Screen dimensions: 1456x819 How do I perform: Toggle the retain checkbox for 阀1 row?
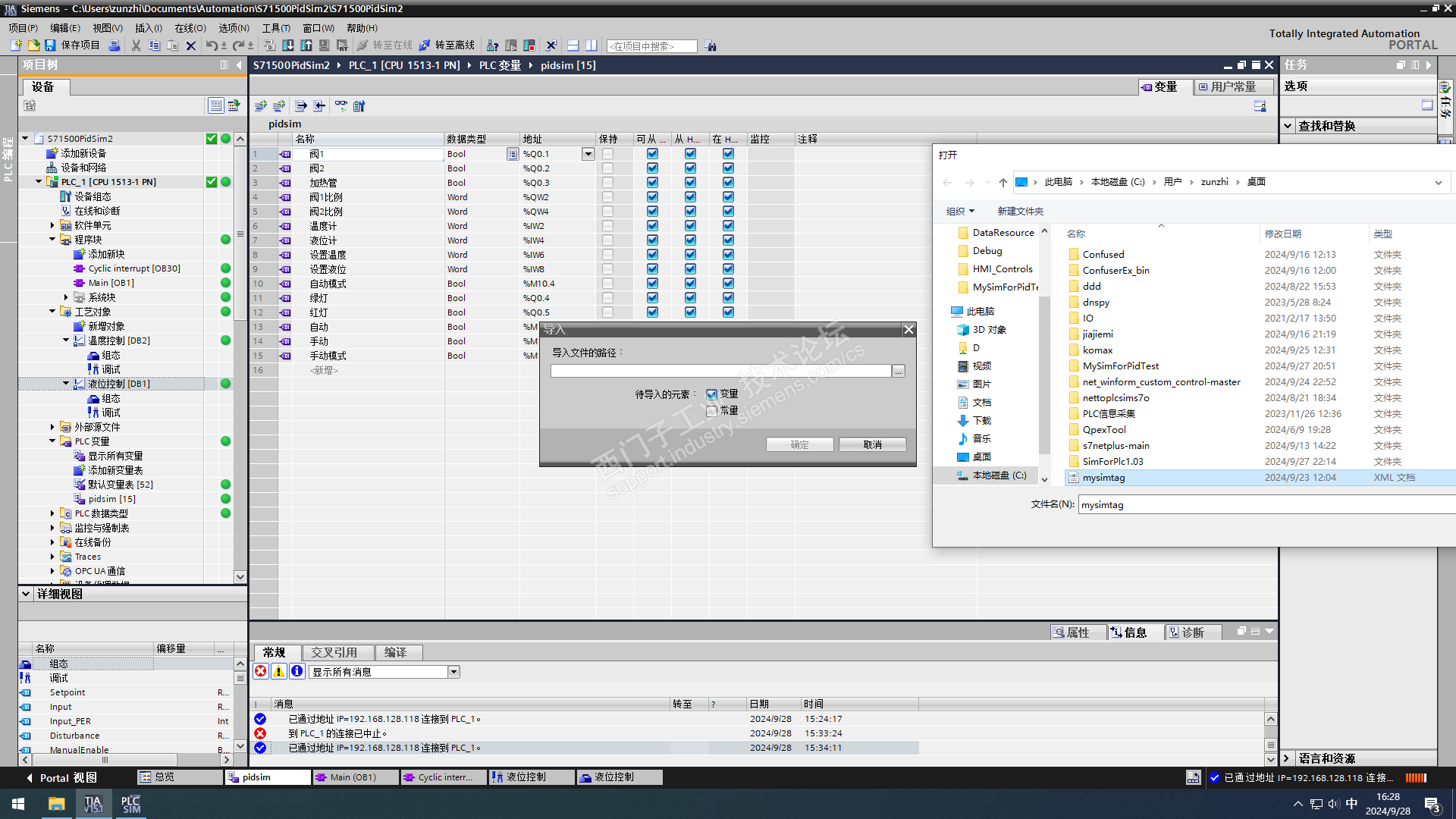click(607, 154)
